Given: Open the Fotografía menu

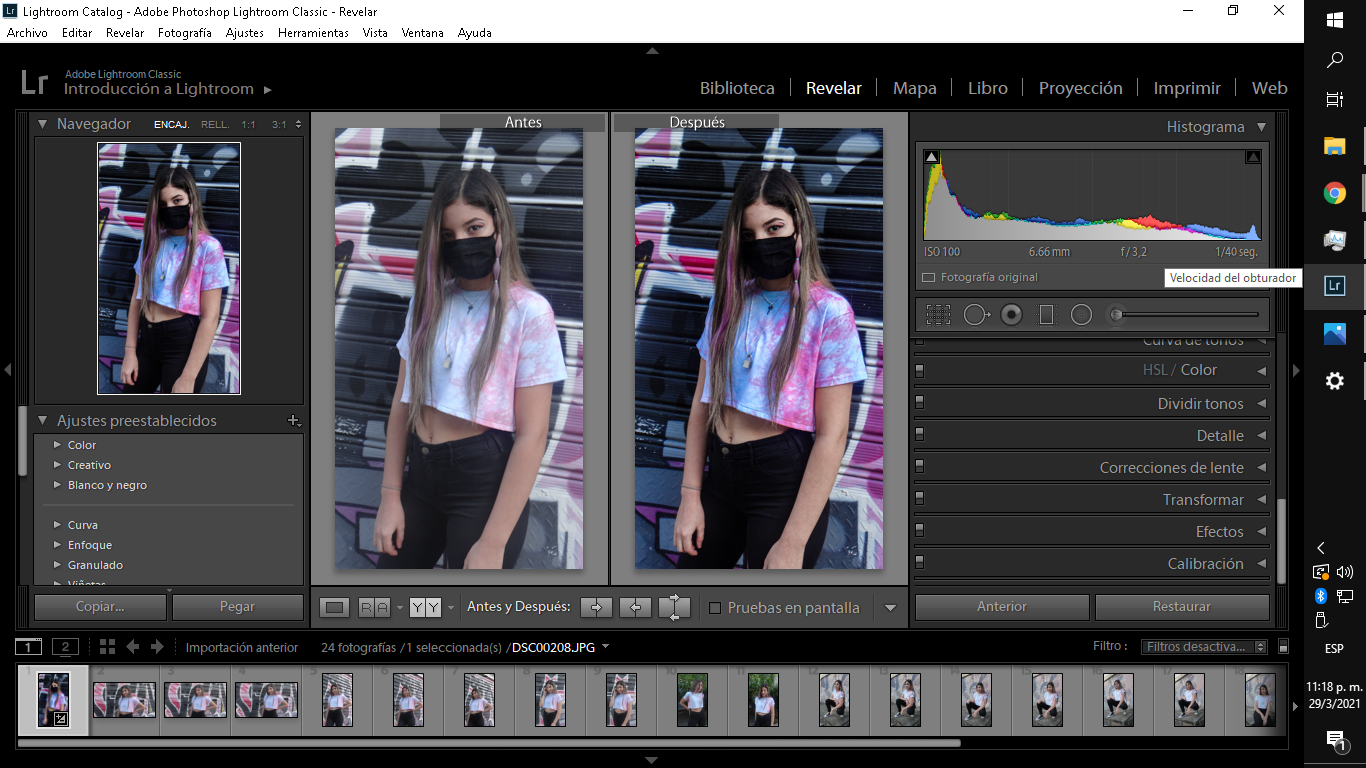Looking at the screenshot, I should tap(185, 32).
